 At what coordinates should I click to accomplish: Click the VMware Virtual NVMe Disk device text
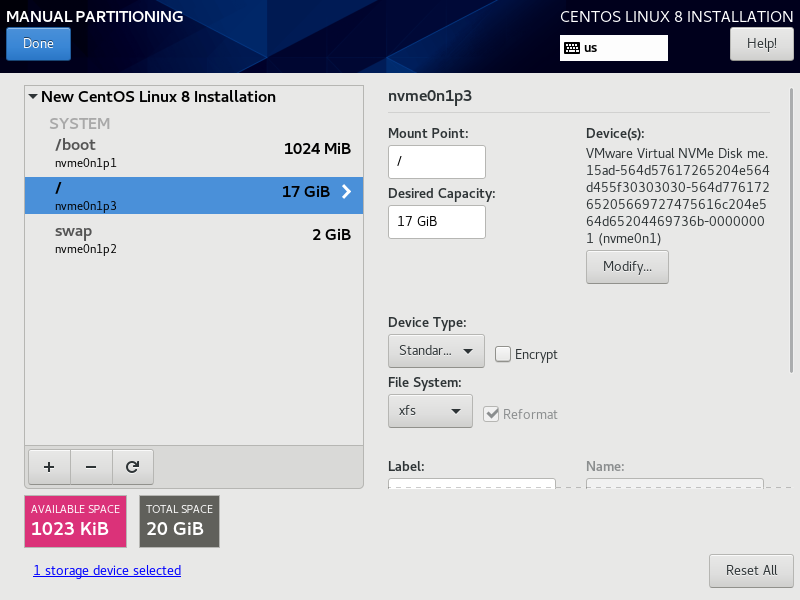click(677, 196)
